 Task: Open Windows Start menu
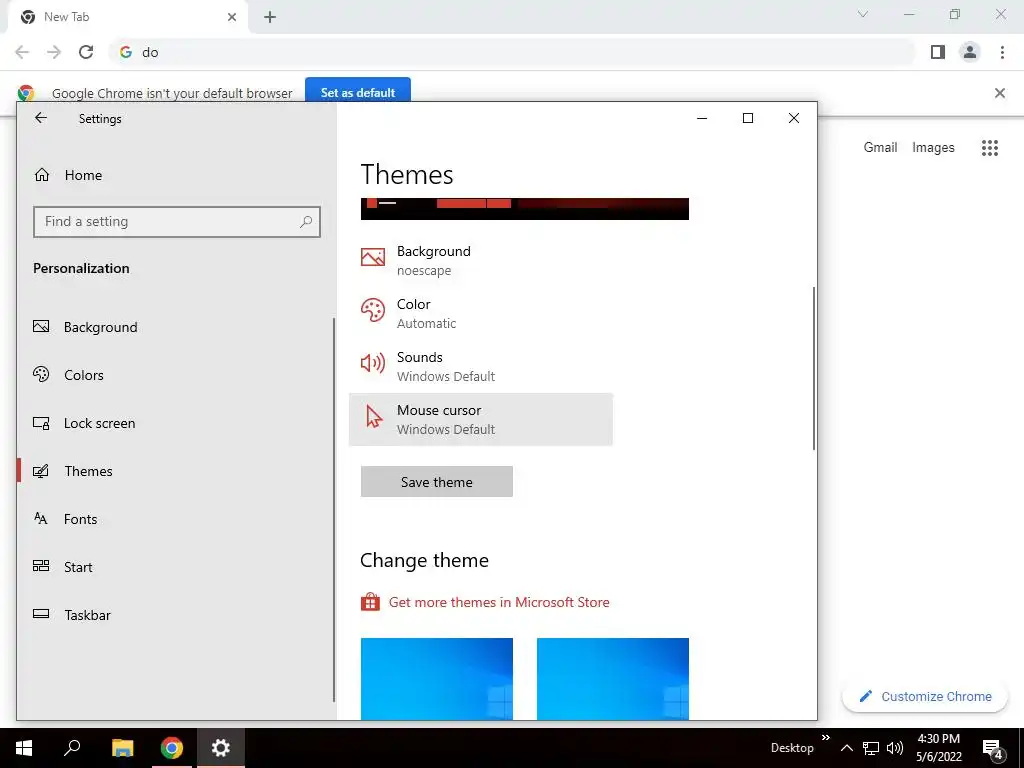(x=24, y=748)
